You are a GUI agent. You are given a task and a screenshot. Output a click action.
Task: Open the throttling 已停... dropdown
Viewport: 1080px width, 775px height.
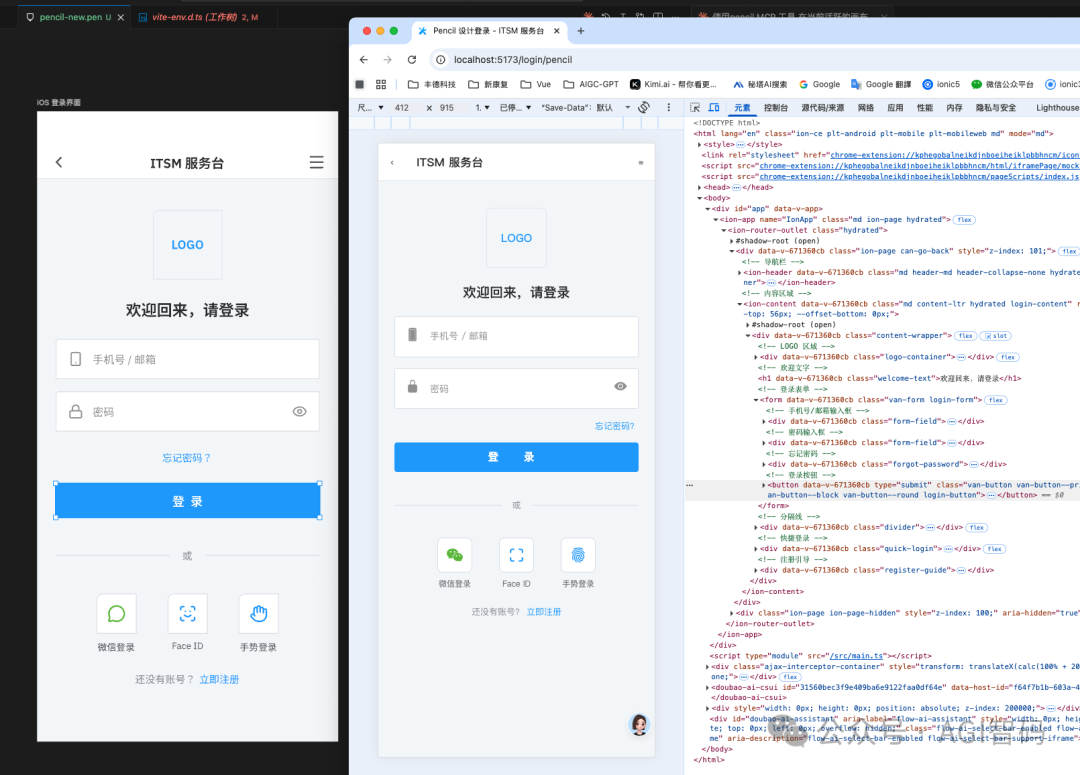(515, 107)
